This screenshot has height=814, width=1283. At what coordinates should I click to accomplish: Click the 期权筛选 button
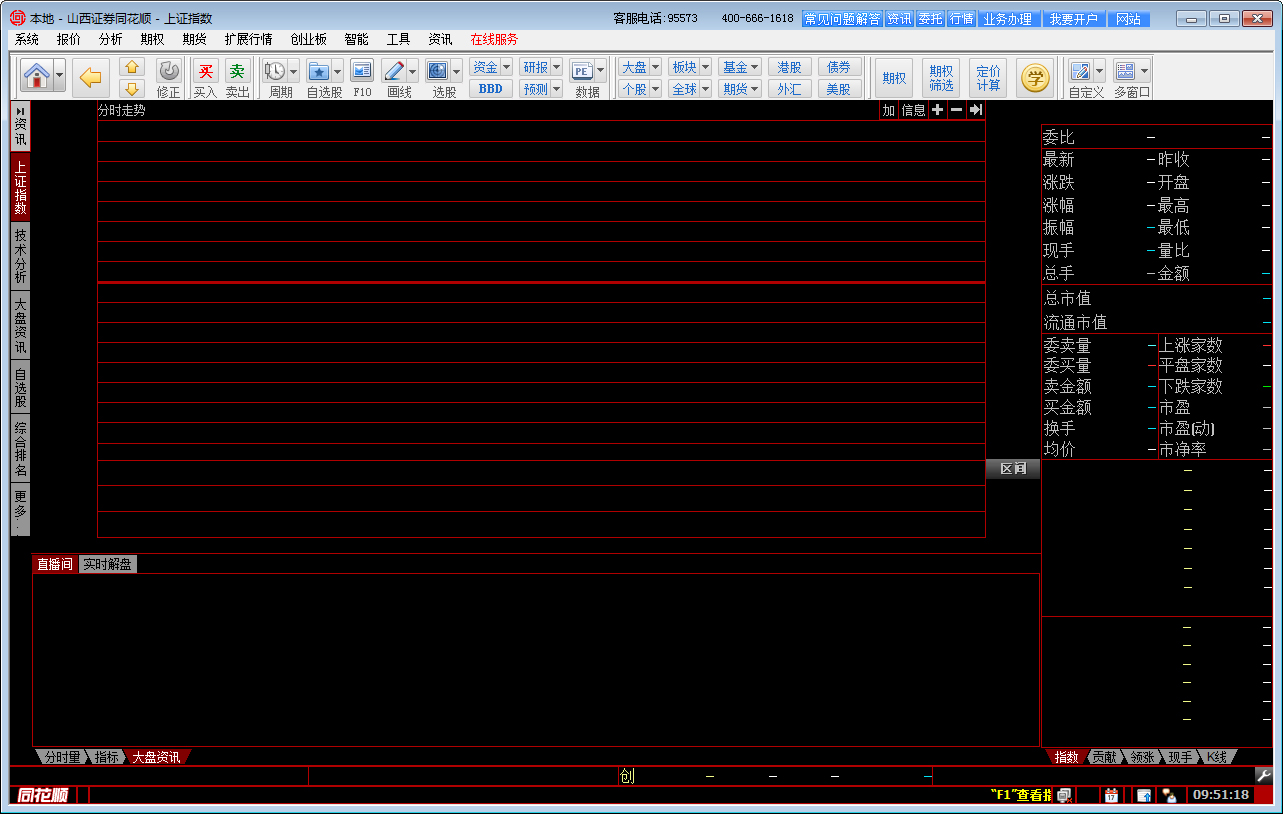[x=941, y=78]
